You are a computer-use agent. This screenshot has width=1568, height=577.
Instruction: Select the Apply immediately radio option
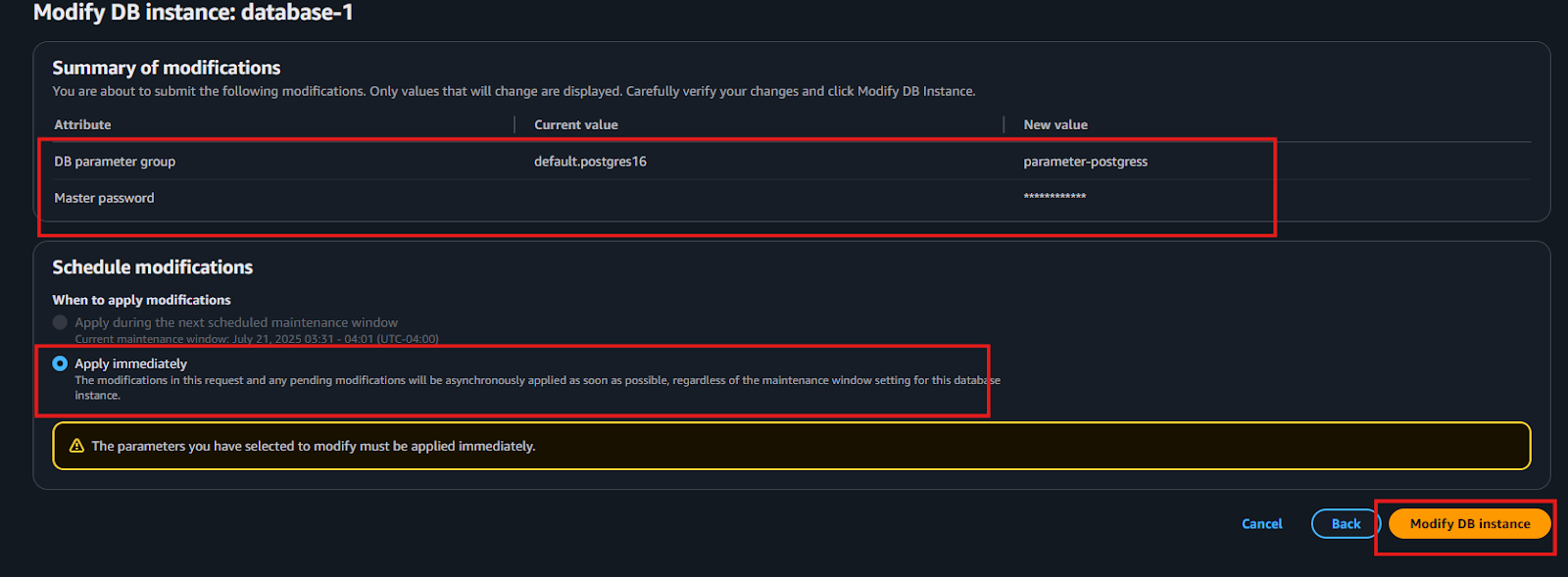(x=60, y=363)
